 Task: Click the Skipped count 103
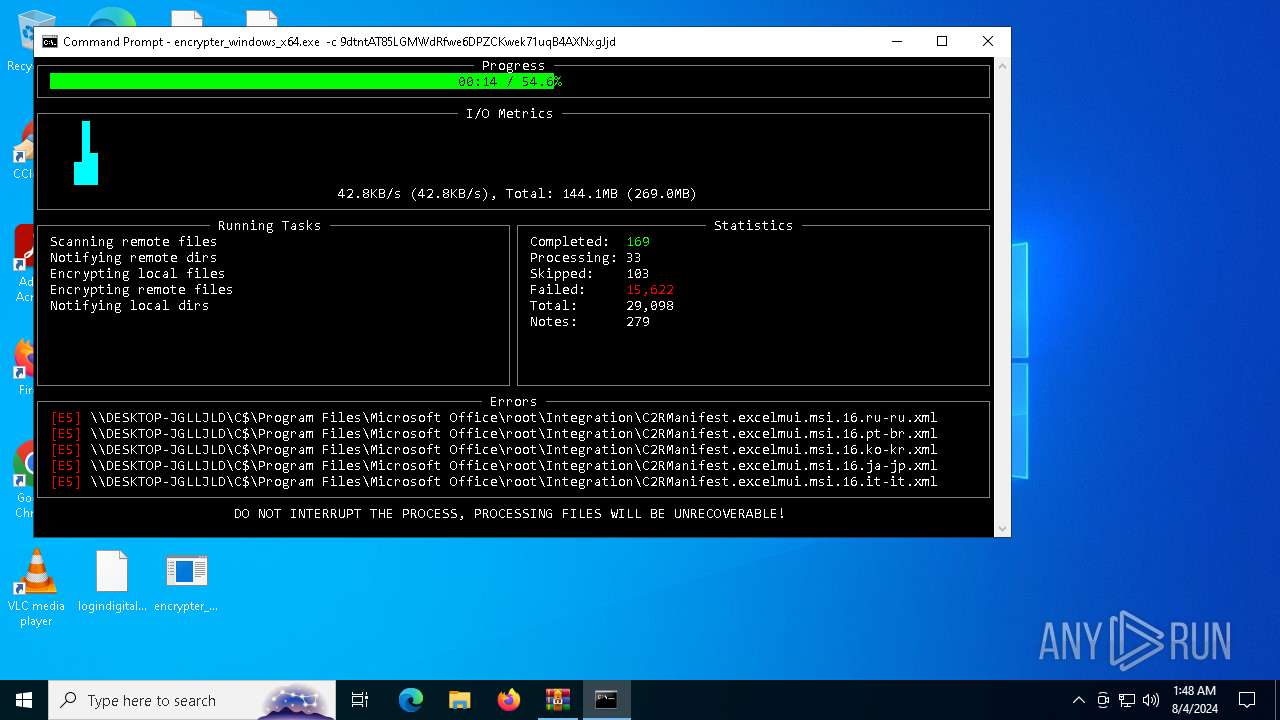[638, 273]
